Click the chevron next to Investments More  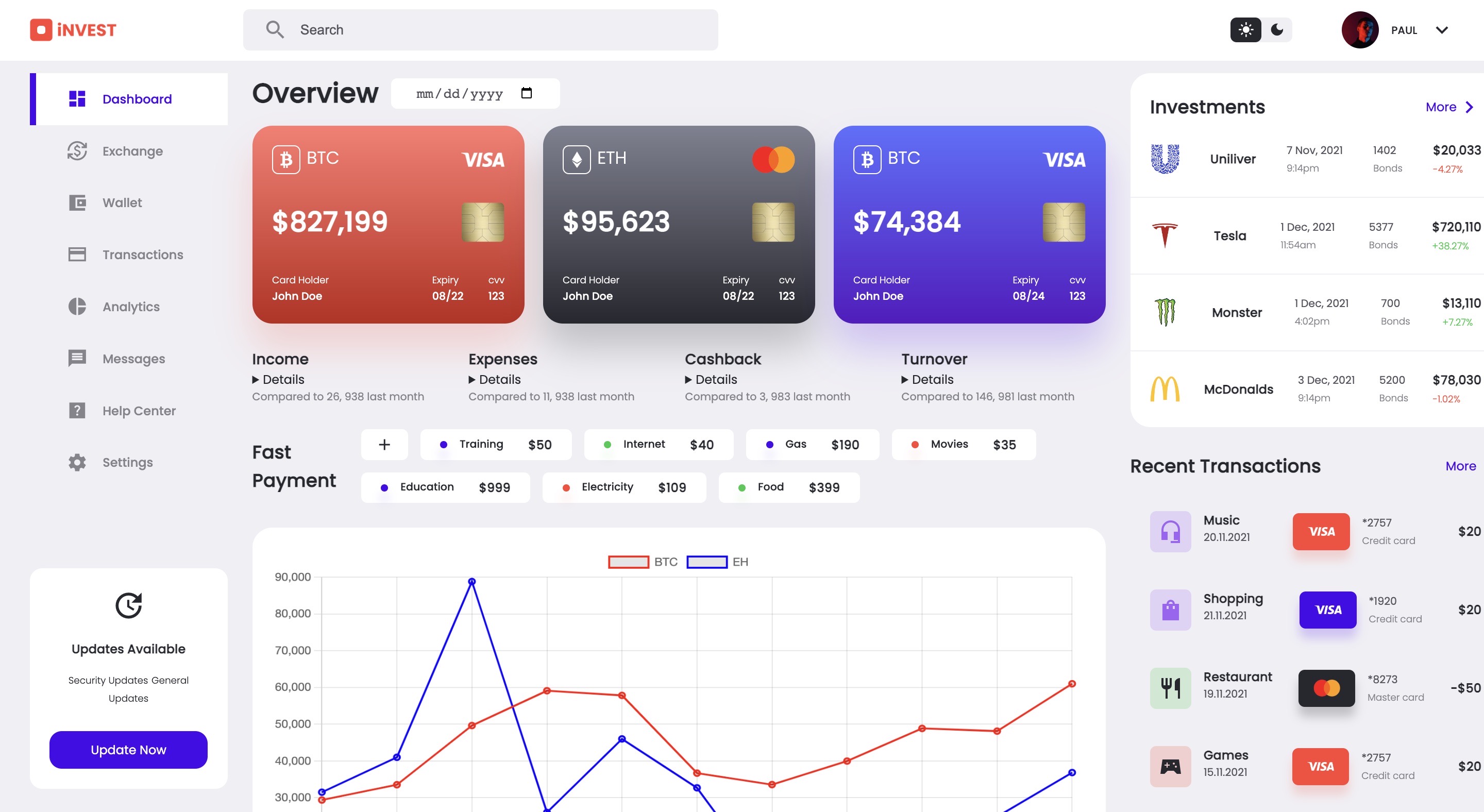tap(1469, 107)
